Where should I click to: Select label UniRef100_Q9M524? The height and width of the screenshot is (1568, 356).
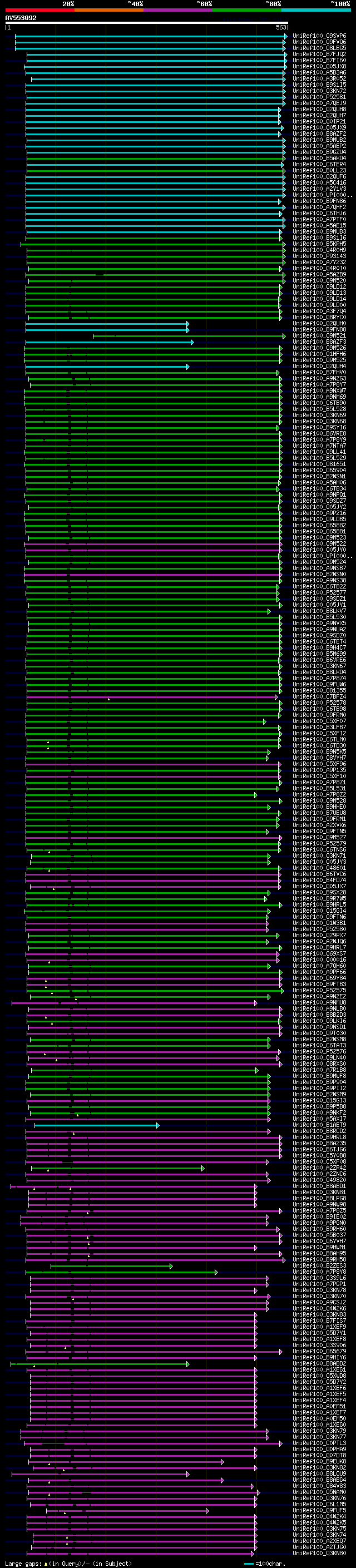pos(319,562)
